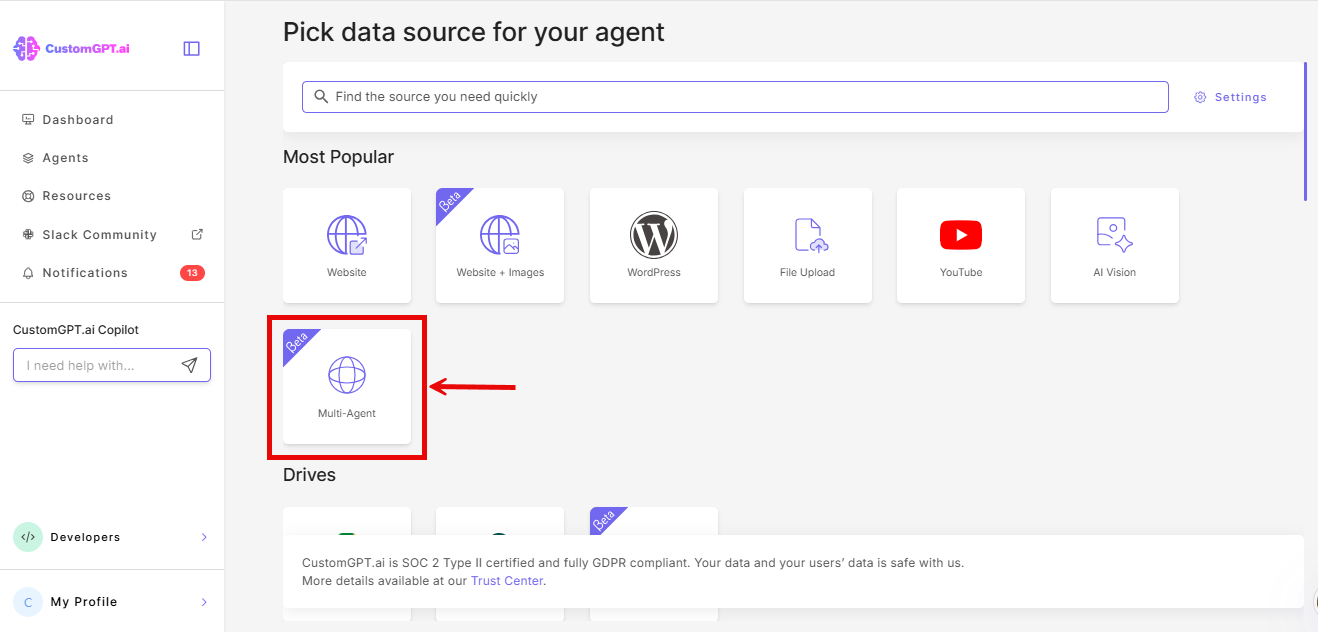1318x632 pixels.
Task: Pick WordPress as a data source
Action: click(654, 245)
